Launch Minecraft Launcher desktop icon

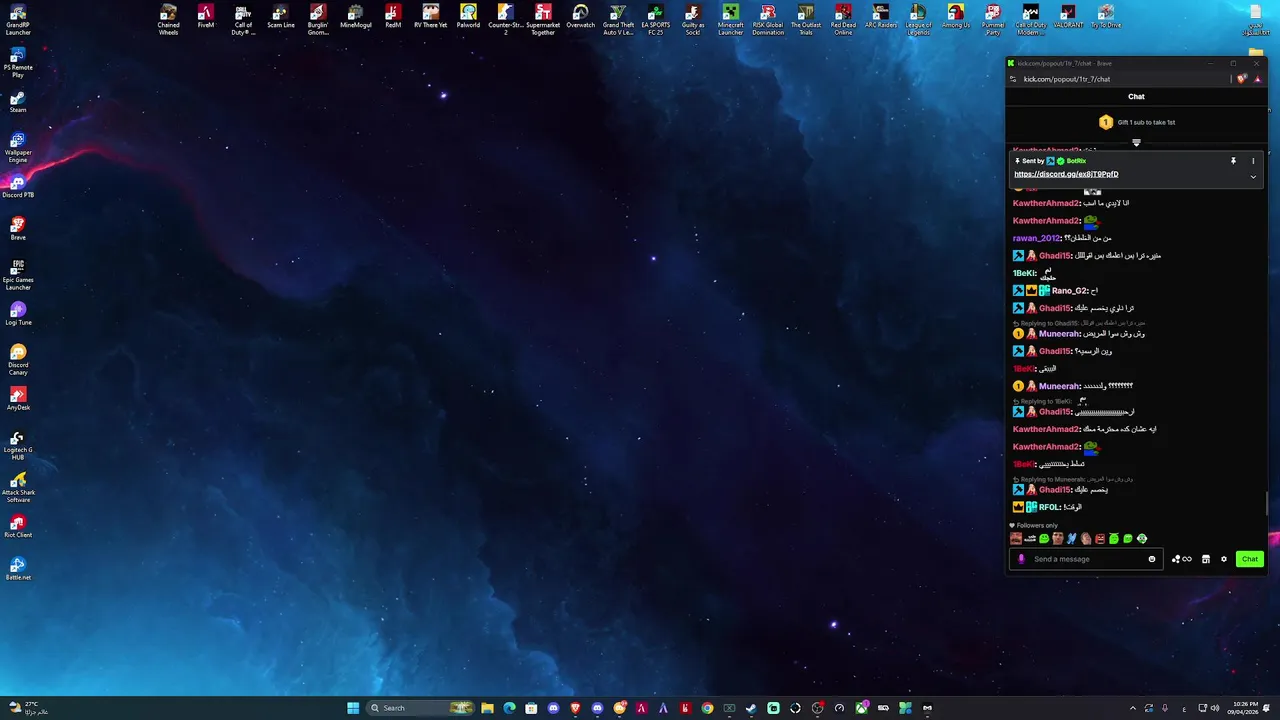pyautogui.click(x=731, y=20)
